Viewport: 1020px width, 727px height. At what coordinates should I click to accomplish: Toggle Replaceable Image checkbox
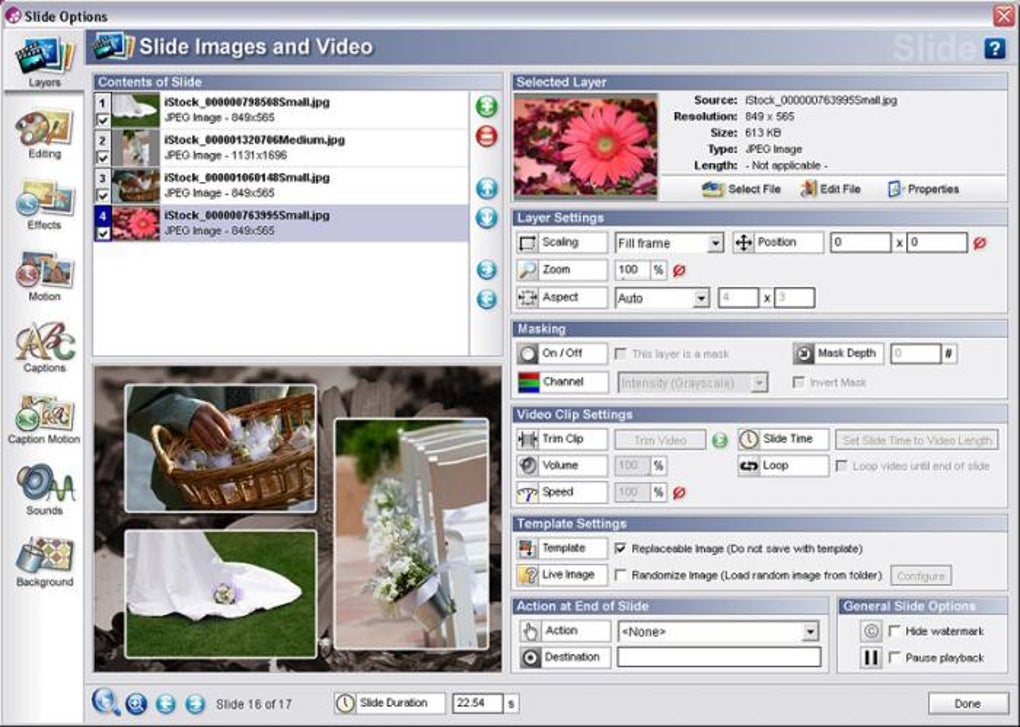(621, 548)
